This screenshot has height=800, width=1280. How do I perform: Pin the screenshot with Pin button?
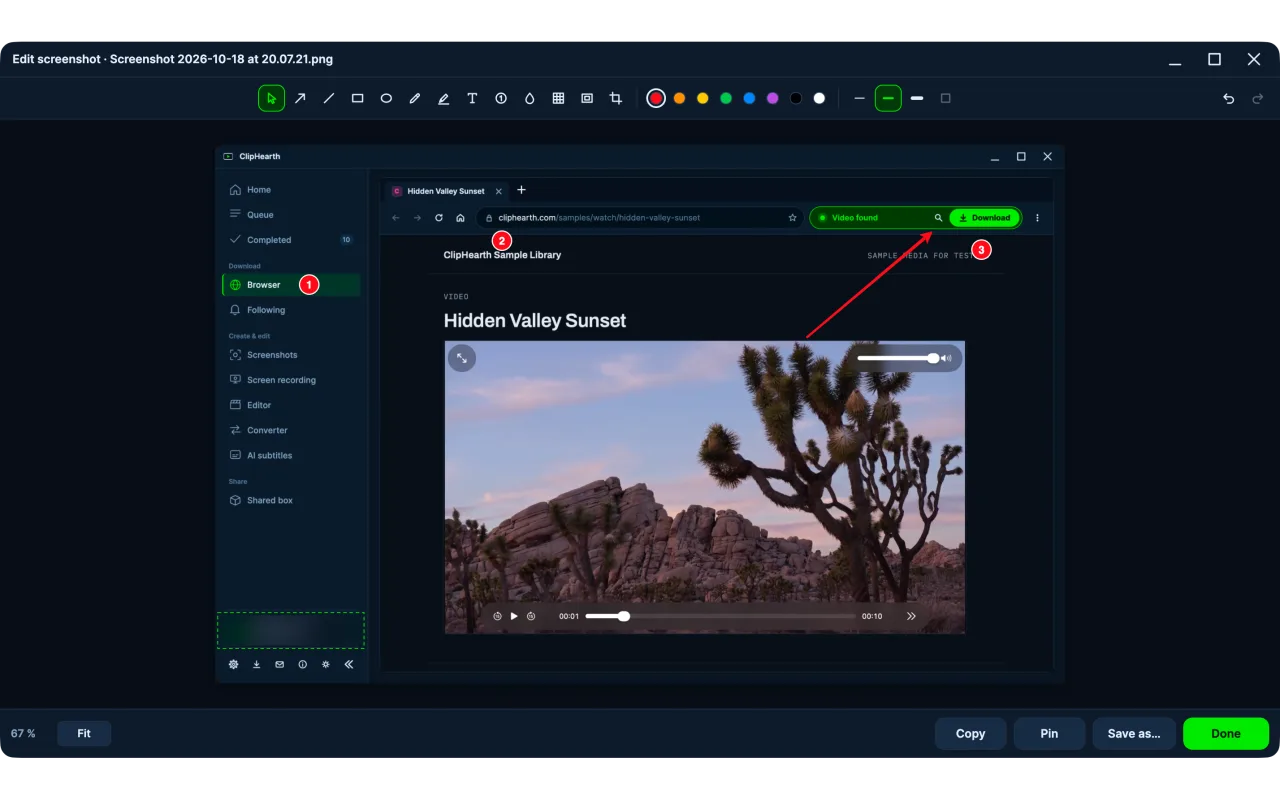[x=1049, y=733]
